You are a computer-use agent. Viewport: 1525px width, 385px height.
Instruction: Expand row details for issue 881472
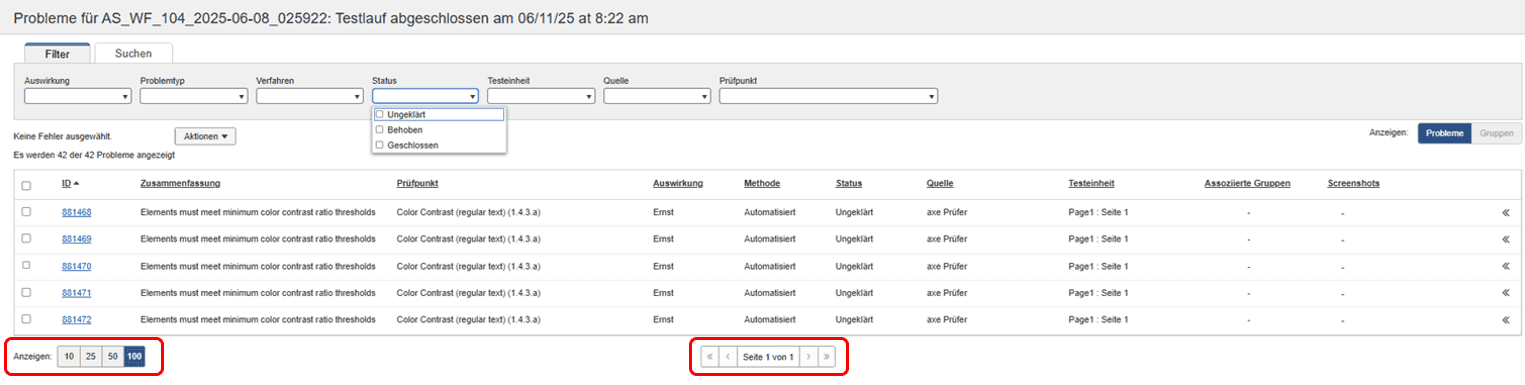(1504, 320)
